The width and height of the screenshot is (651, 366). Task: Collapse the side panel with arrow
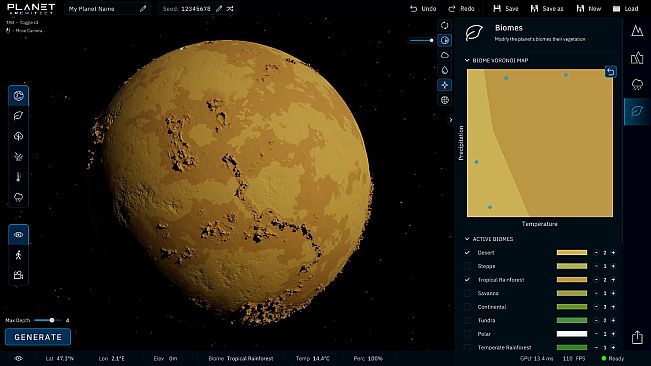pyautogui.click(x=451, y=120)
